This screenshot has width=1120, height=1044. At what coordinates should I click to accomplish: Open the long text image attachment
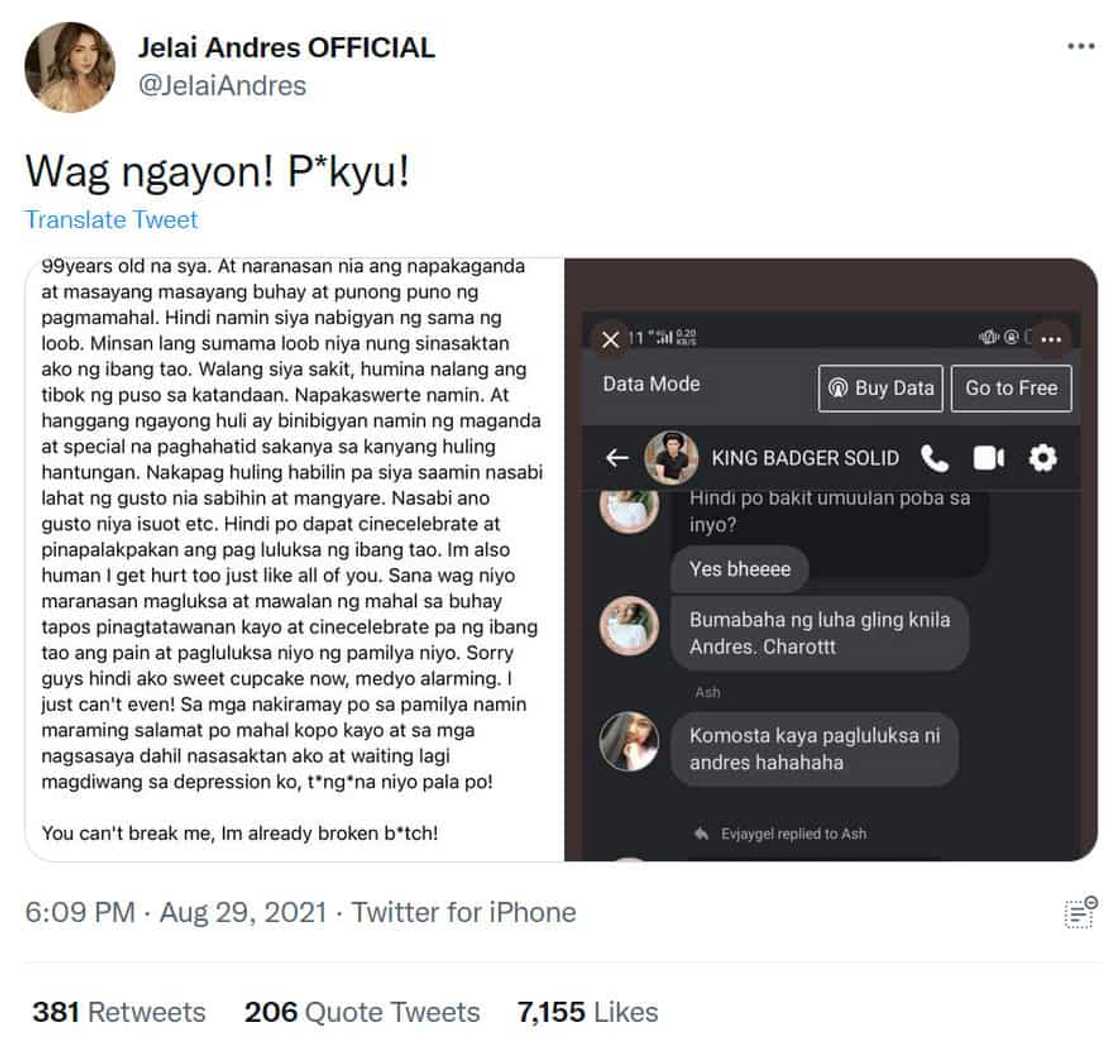pyautogui.click(x=294, y=559)
